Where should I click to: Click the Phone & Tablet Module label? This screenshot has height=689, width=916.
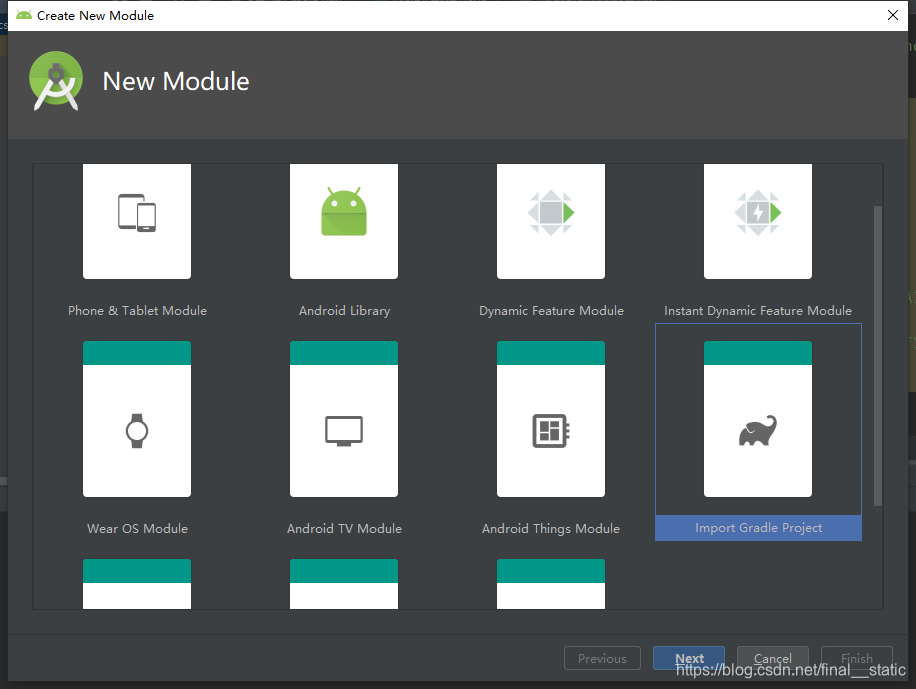coord(137,311)
